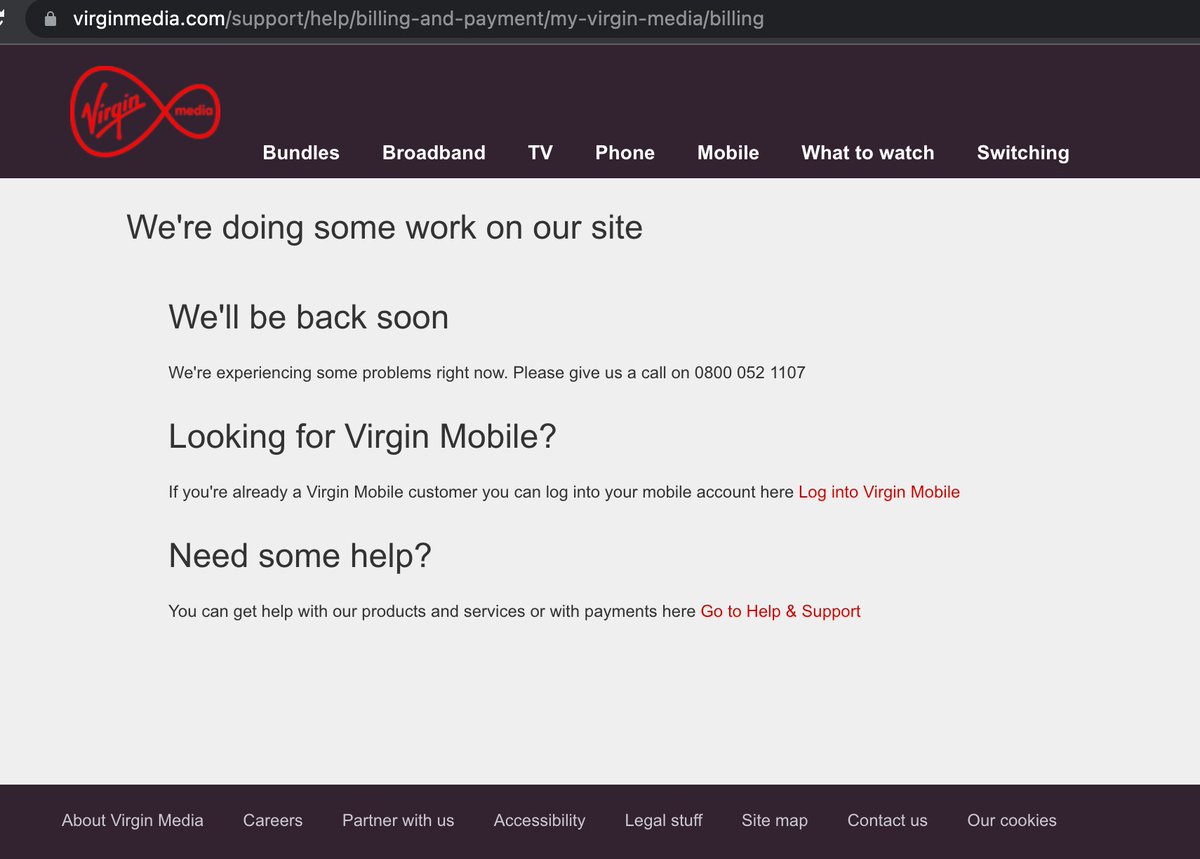Reload the page with the refresh icon
Screen dimensions: 1200x859
(4, 18)
